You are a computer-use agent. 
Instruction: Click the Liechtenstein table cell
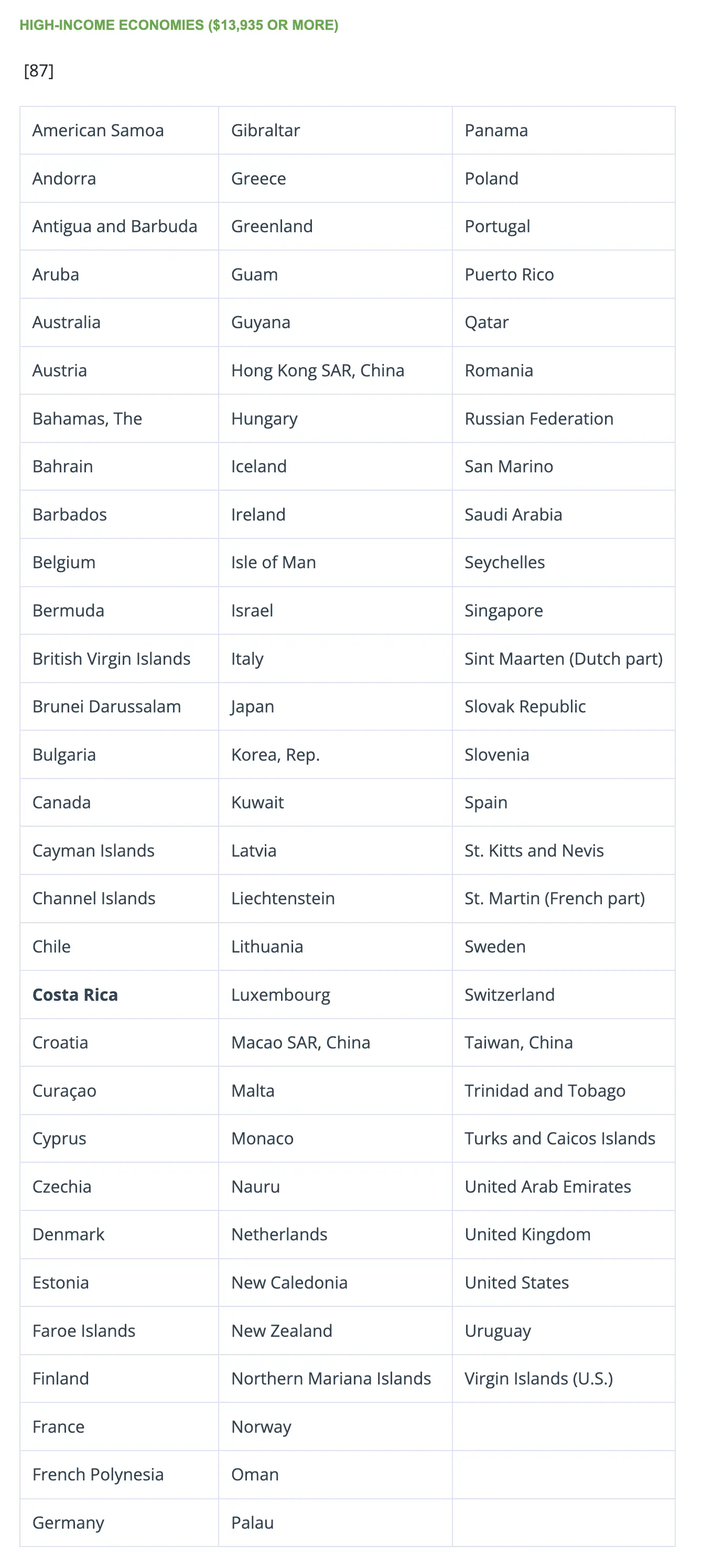tap(336, 899)
